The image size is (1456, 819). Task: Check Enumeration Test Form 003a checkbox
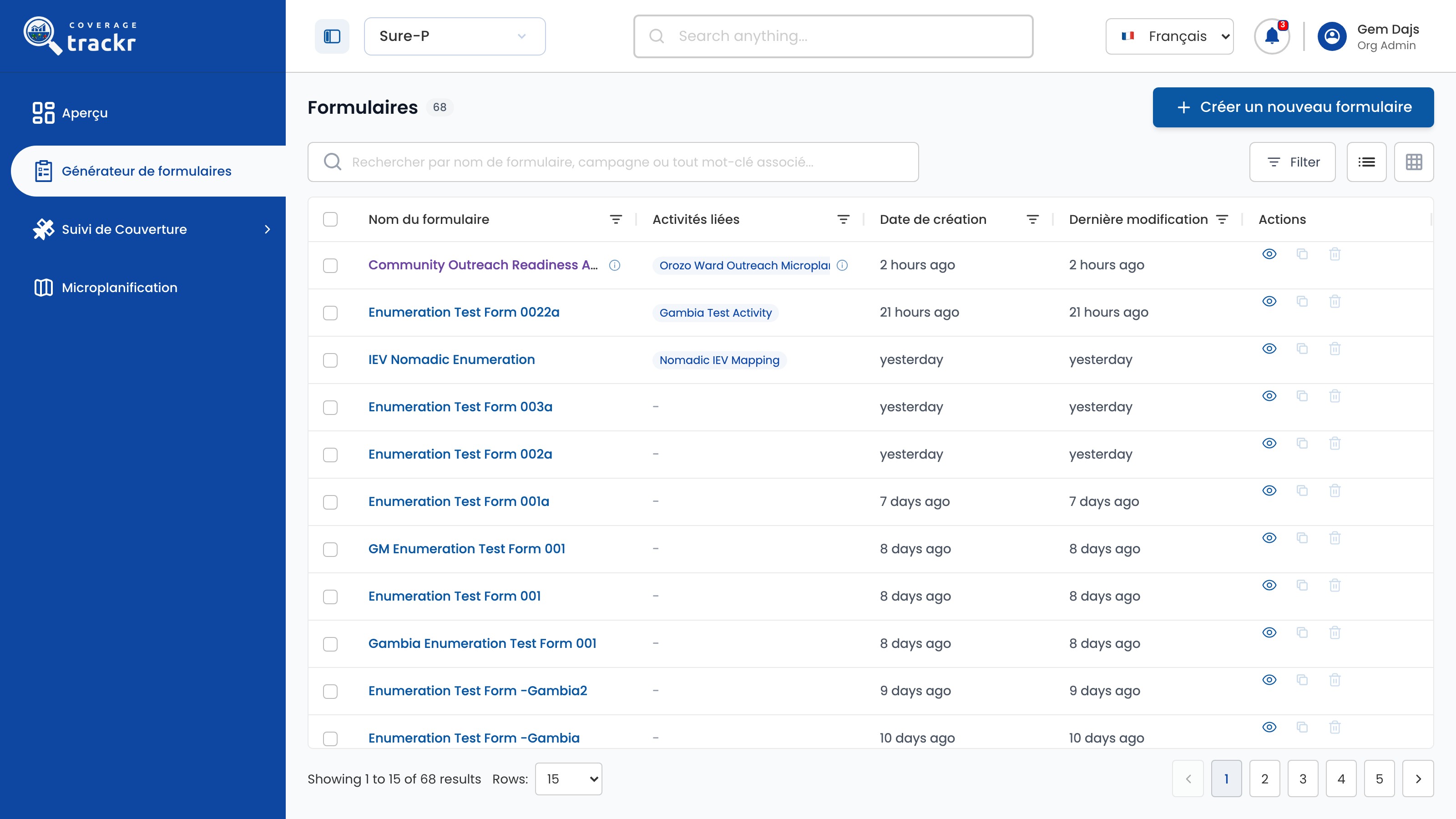[330, 408]
